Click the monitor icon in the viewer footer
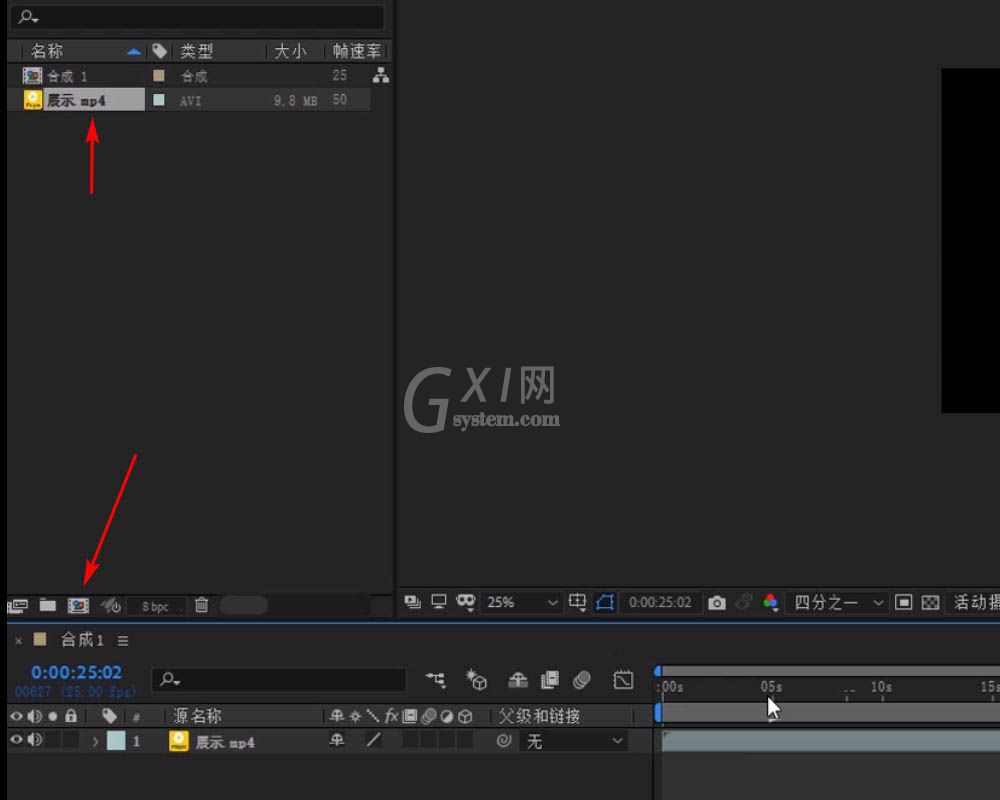The width and height of the screenshot is (1000, 800). pos(439,602)
